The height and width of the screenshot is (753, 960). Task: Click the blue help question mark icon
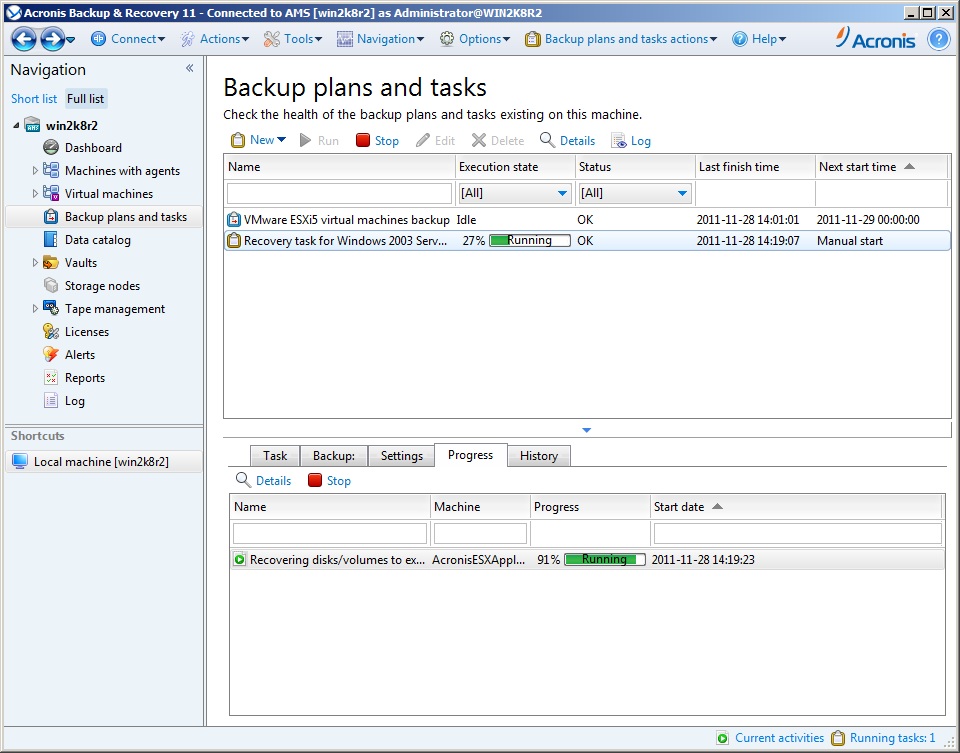[x=939, y=39]
